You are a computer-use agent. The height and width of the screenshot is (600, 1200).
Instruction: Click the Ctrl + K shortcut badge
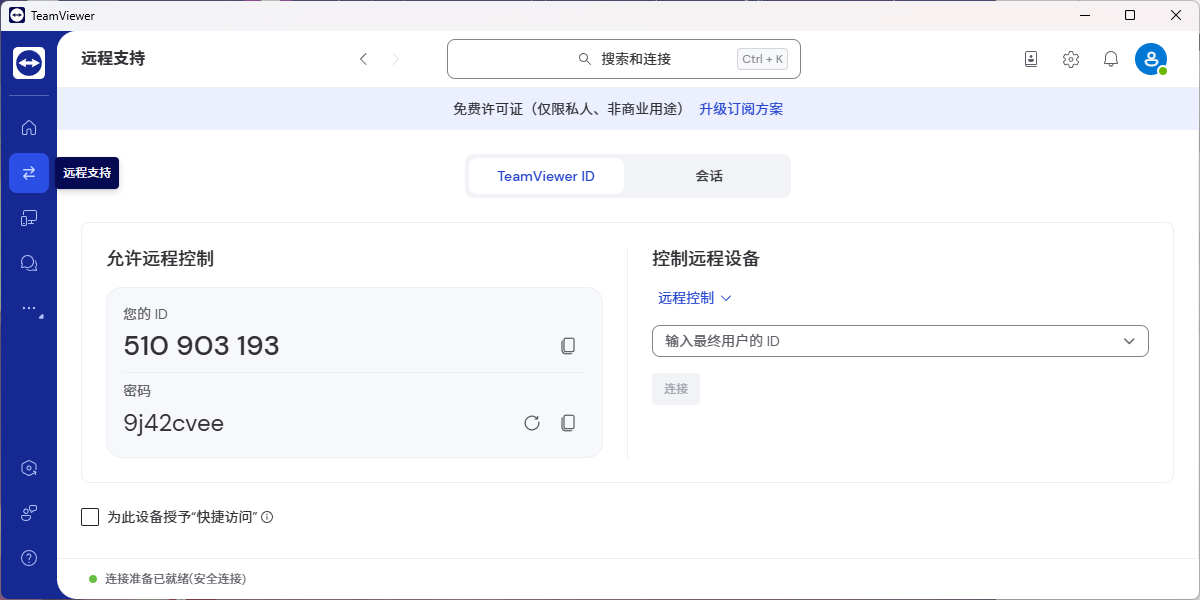click(x=763, y=59)
